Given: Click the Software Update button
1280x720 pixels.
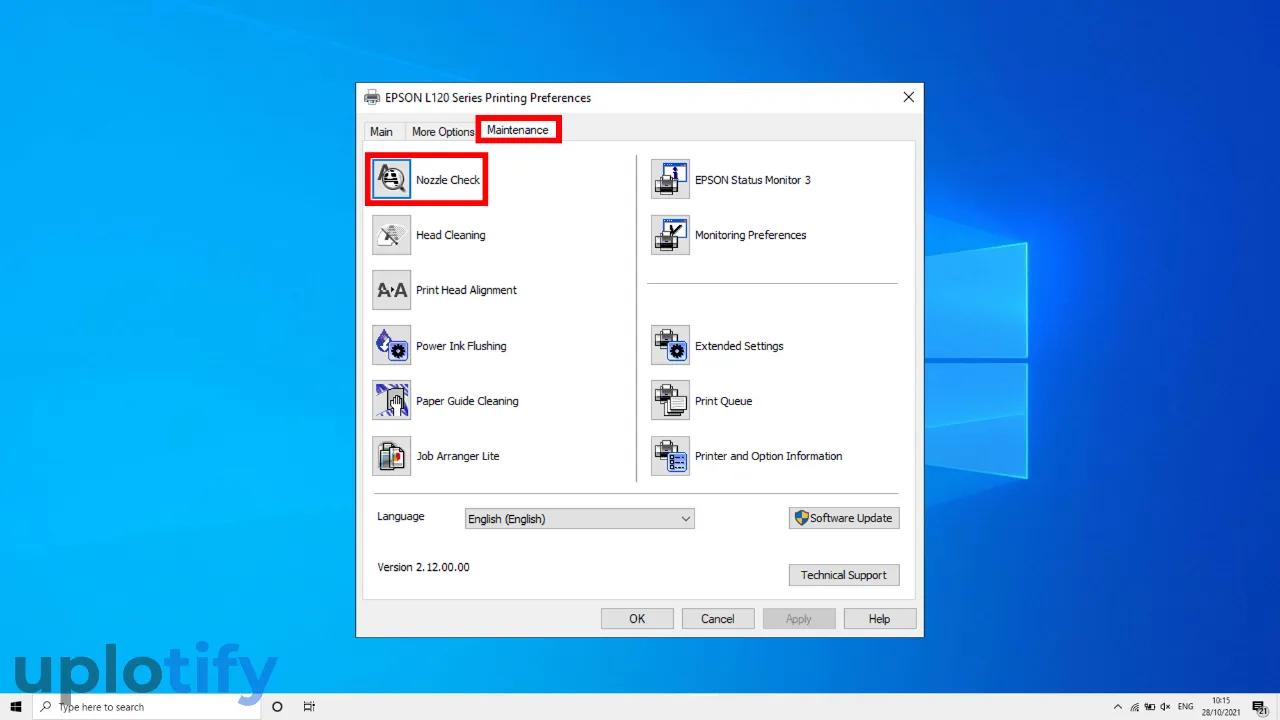Looking at the screenshot, I should pos(844,518).
